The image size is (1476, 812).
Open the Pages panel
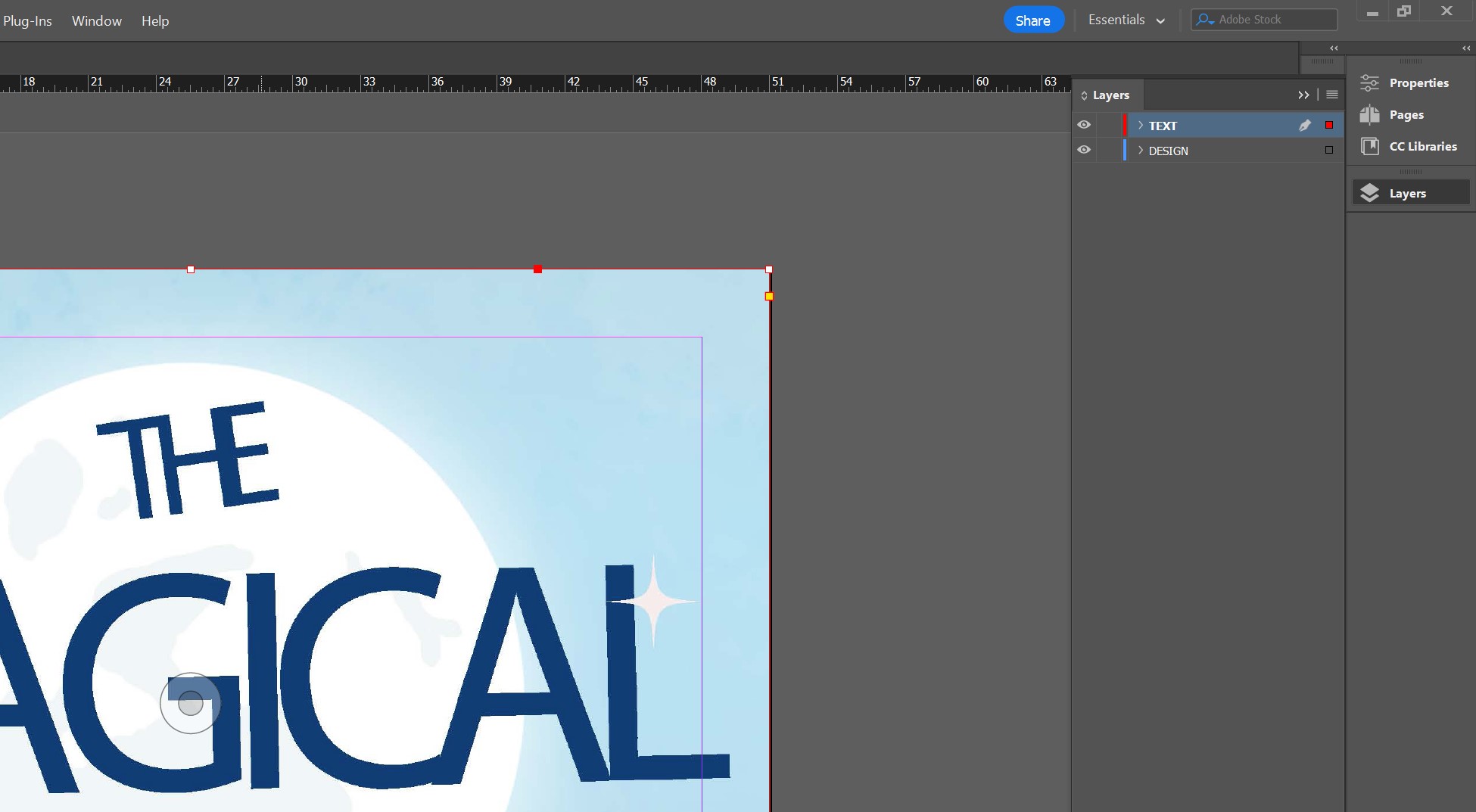click(1406, 114)
